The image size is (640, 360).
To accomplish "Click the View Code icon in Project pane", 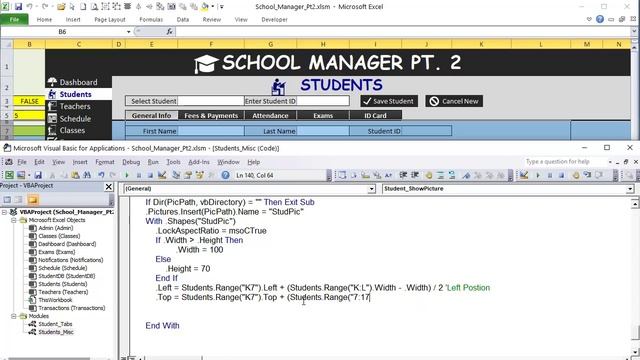I will pos(7,200).
